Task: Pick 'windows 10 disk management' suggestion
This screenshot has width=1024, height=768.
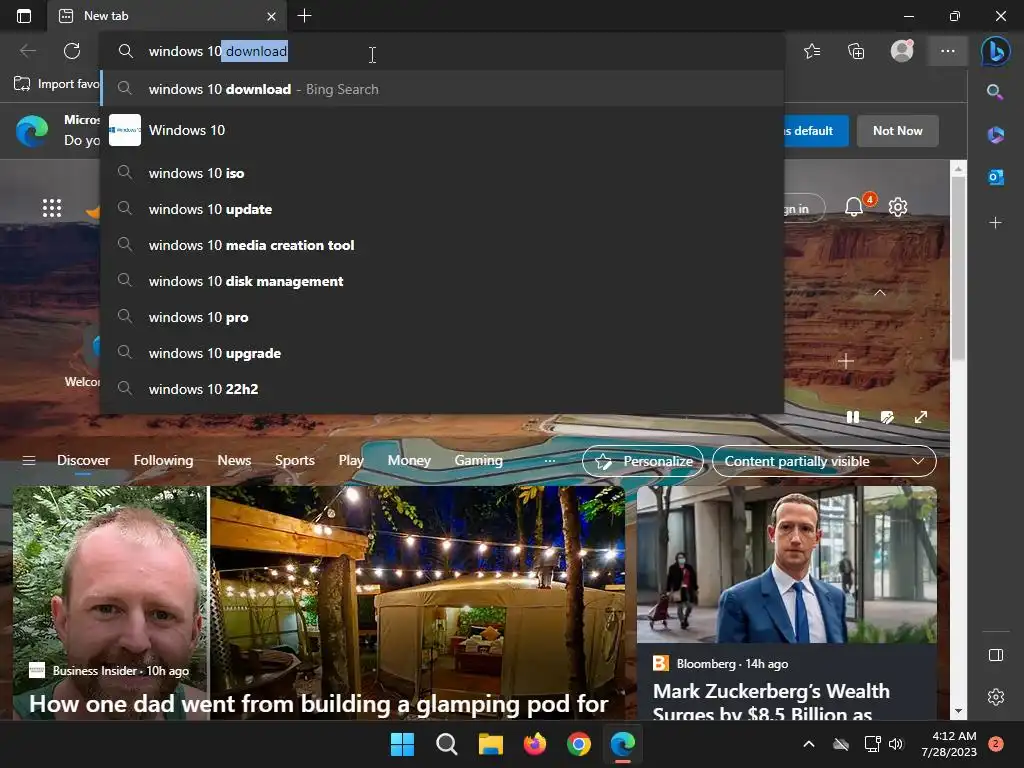Action: [442, 281]
